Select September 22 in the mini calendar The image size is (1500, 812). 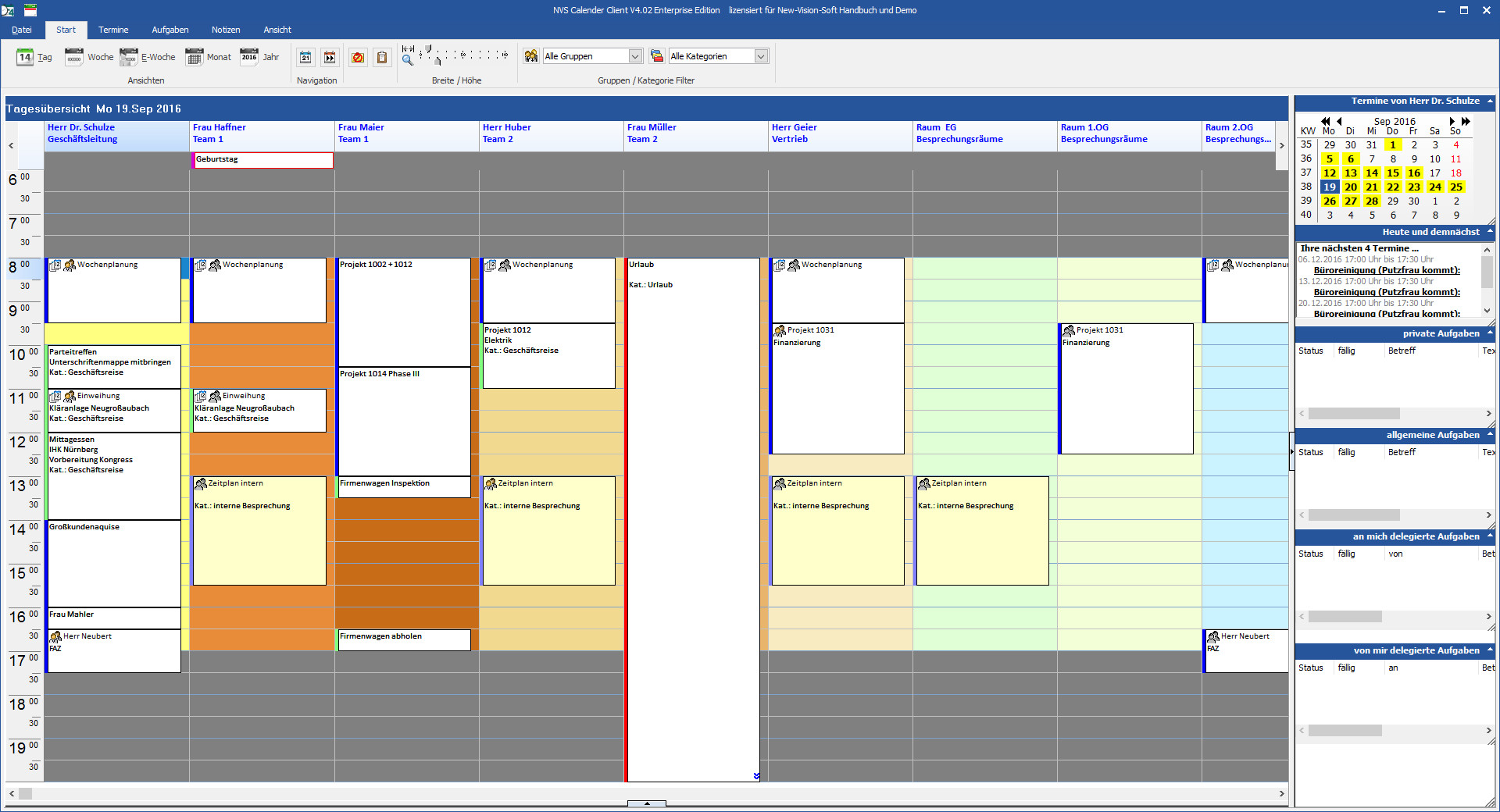[x=1392, y=187]
